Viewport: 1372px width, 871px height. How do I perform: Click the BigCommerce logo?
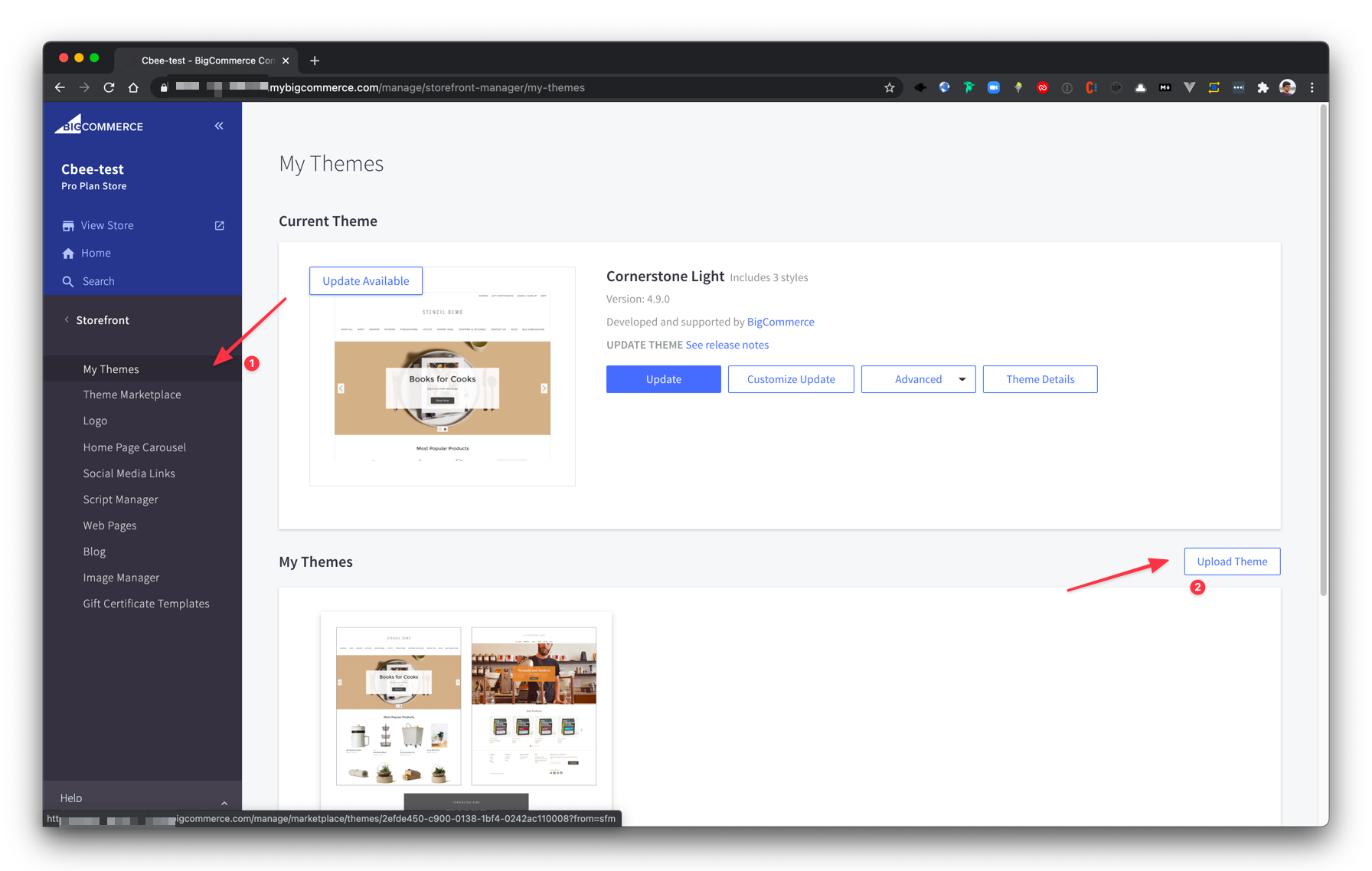pos(99,125)
